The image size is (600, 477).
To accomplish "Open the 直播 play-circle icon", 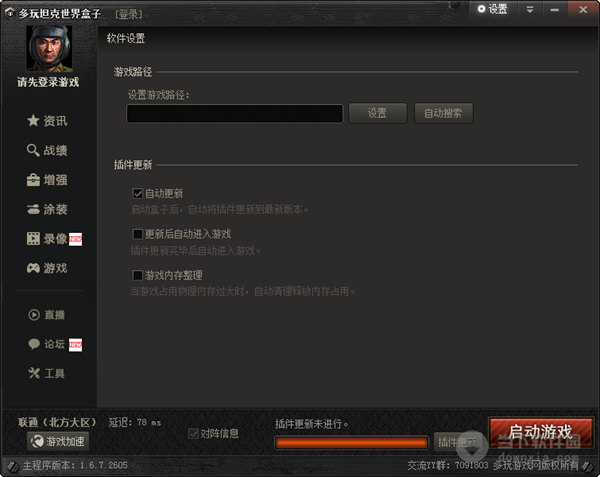I will click(x=34, y=315).
